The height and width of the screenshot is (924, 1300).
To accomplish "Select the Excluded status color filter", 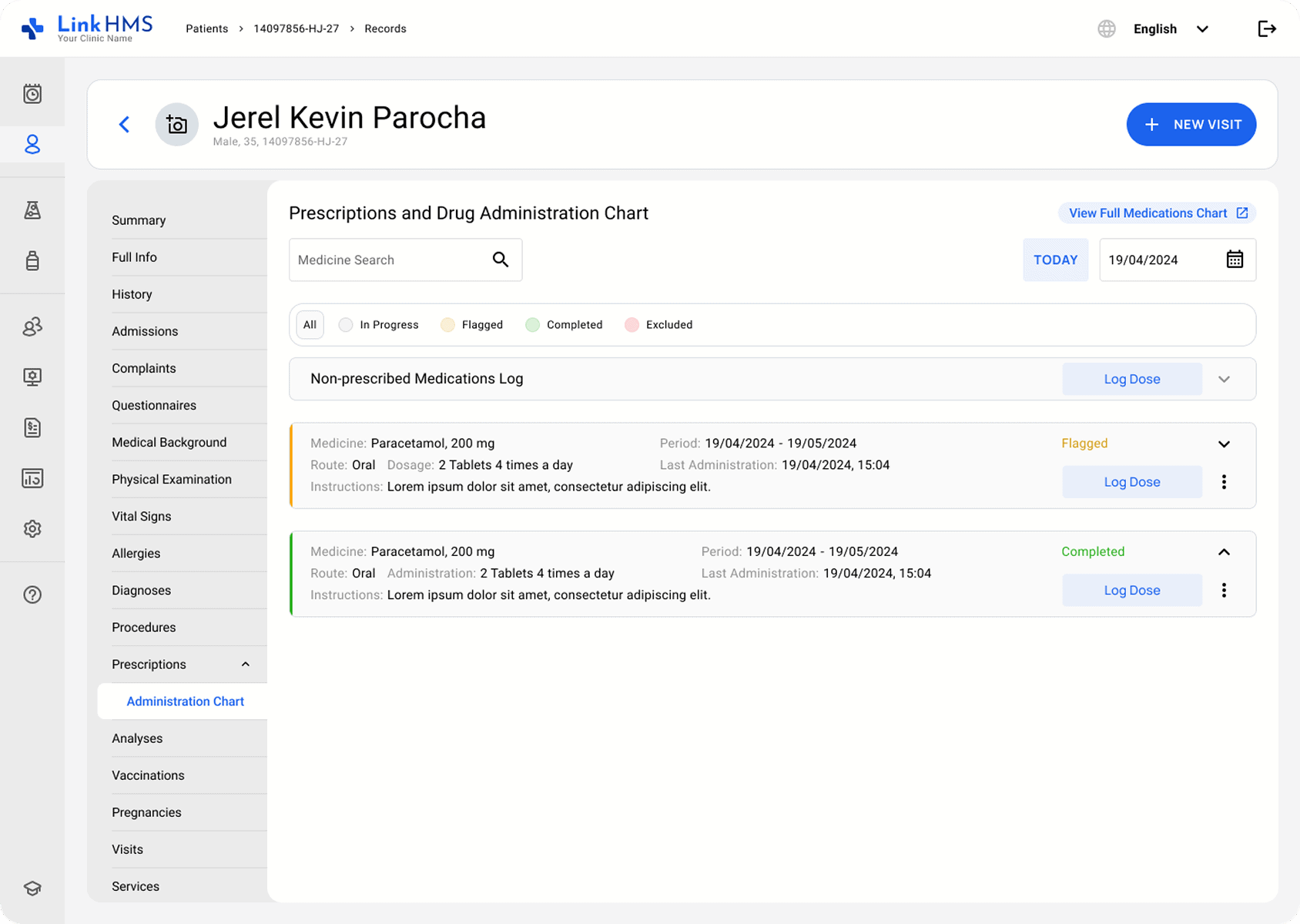I will (659, 325).
